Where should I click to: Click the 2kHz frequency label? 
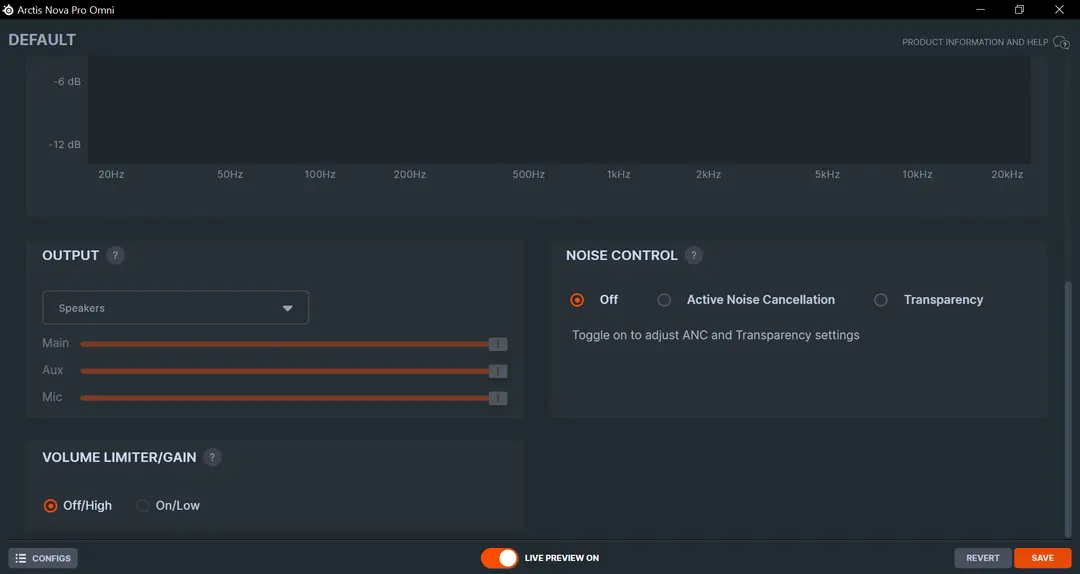(x=708, y=174)
